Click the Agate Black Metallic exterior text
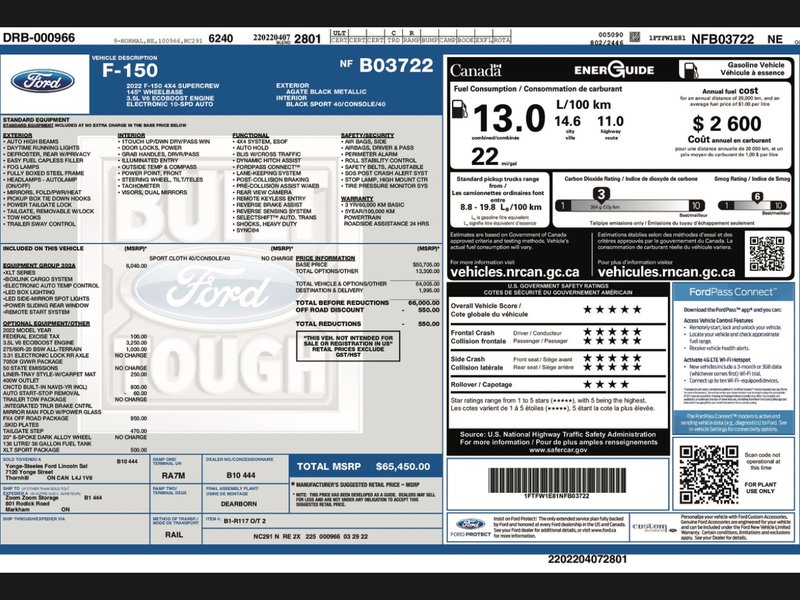The width and height of the screenshot is (800, 600). tap(326, 92)
